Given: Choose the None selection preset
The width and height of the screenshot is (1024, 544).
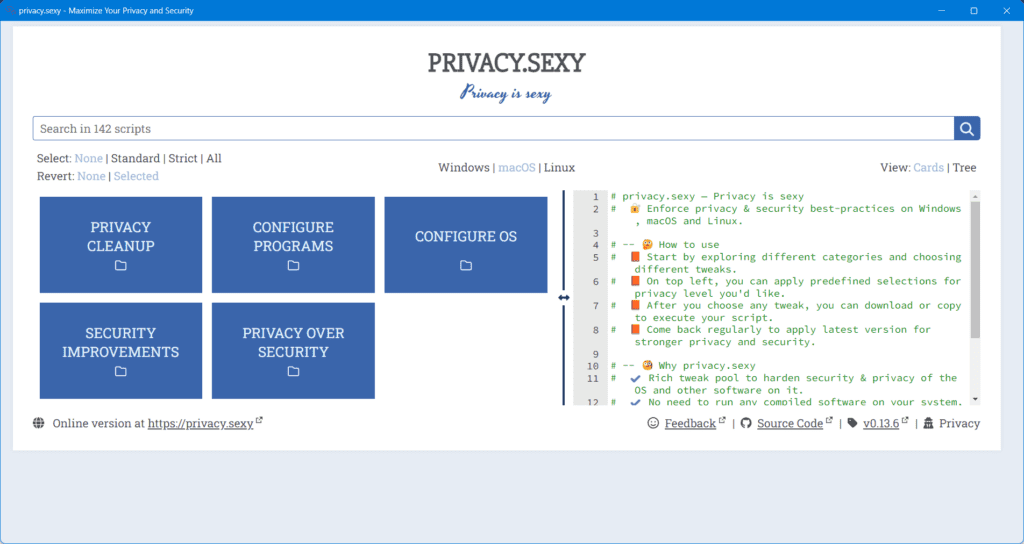Looking at the screenshot, I should tap(88, 158).
